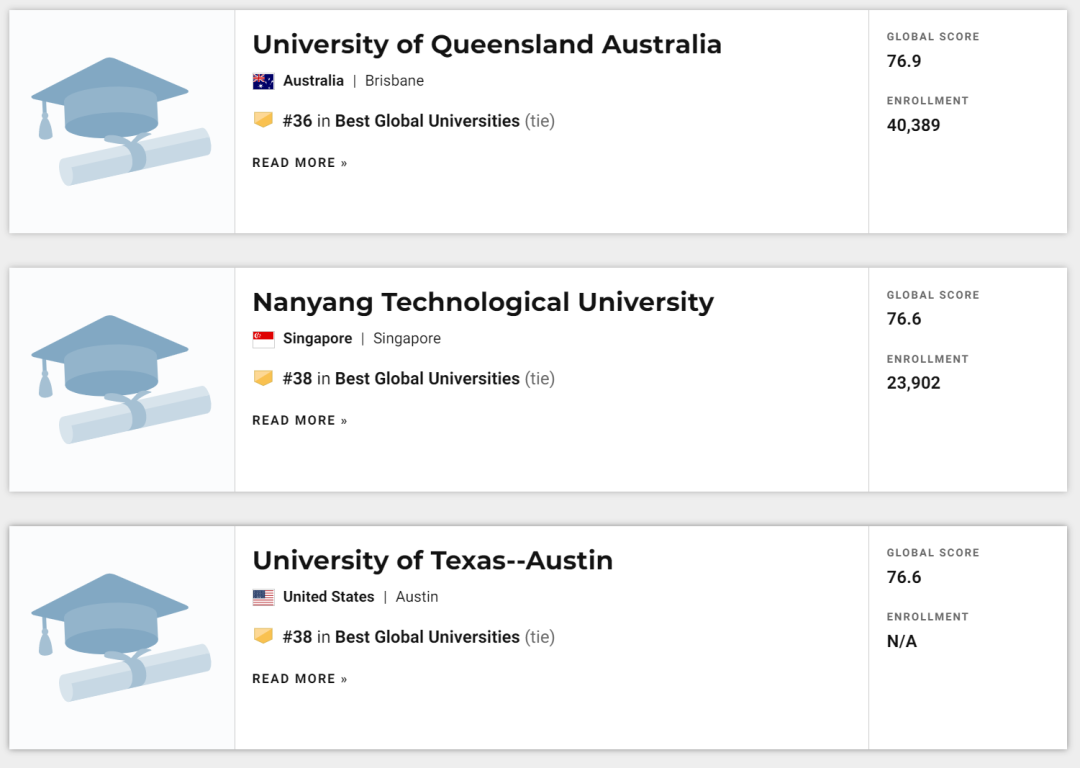Click Best Global Universities link in Nanyang card
Screen dimensions: 1080x768
[x=427, y=379]
